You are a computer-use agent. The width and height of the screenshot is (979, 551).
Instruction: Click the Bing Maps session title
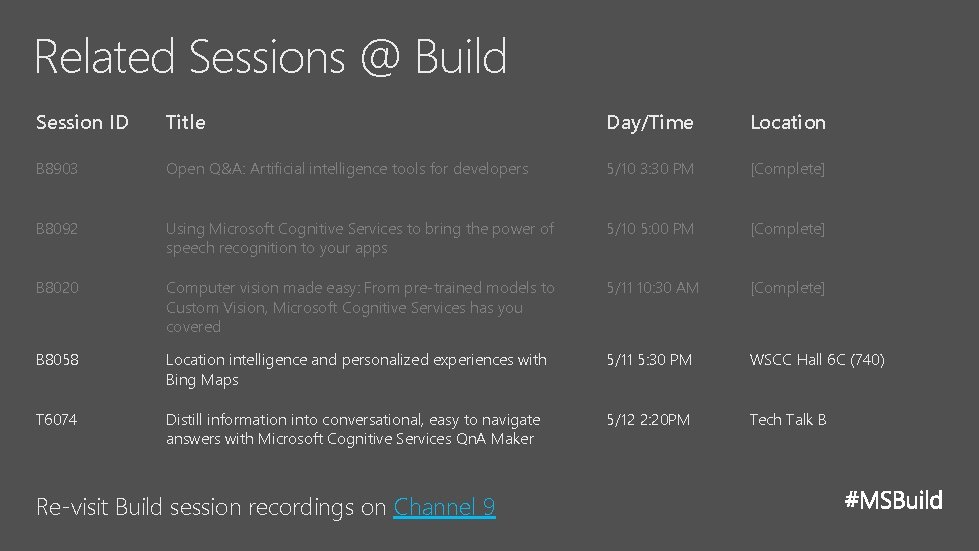(356, 369)
